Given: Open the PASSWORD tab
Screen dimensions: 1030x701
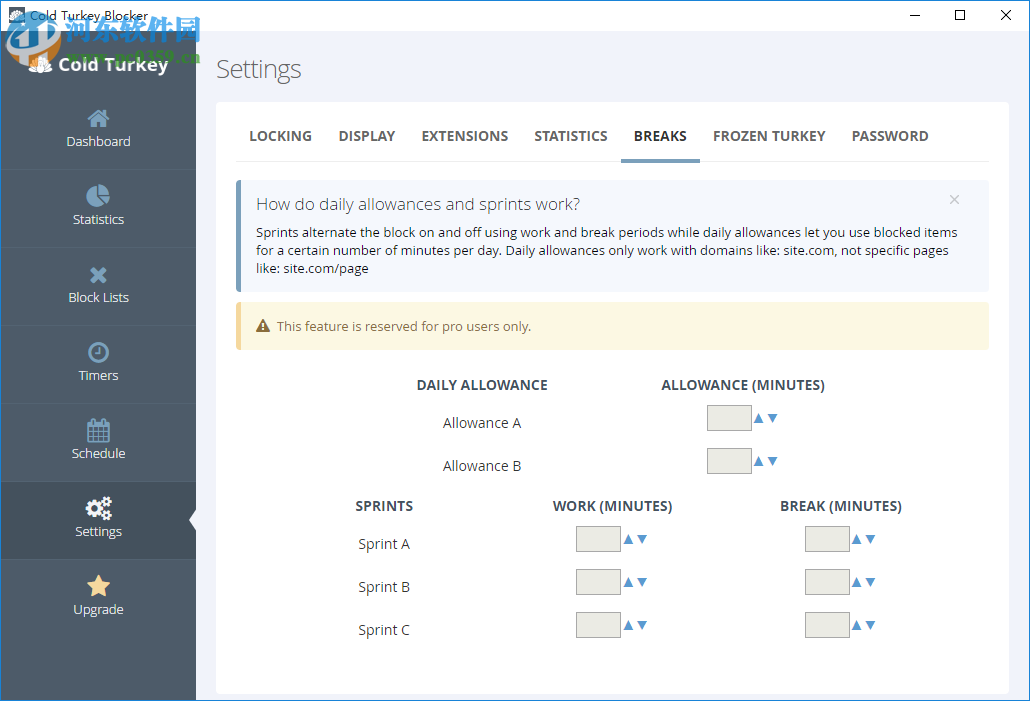Looking at the screenshot, I should tap(889, 136).
